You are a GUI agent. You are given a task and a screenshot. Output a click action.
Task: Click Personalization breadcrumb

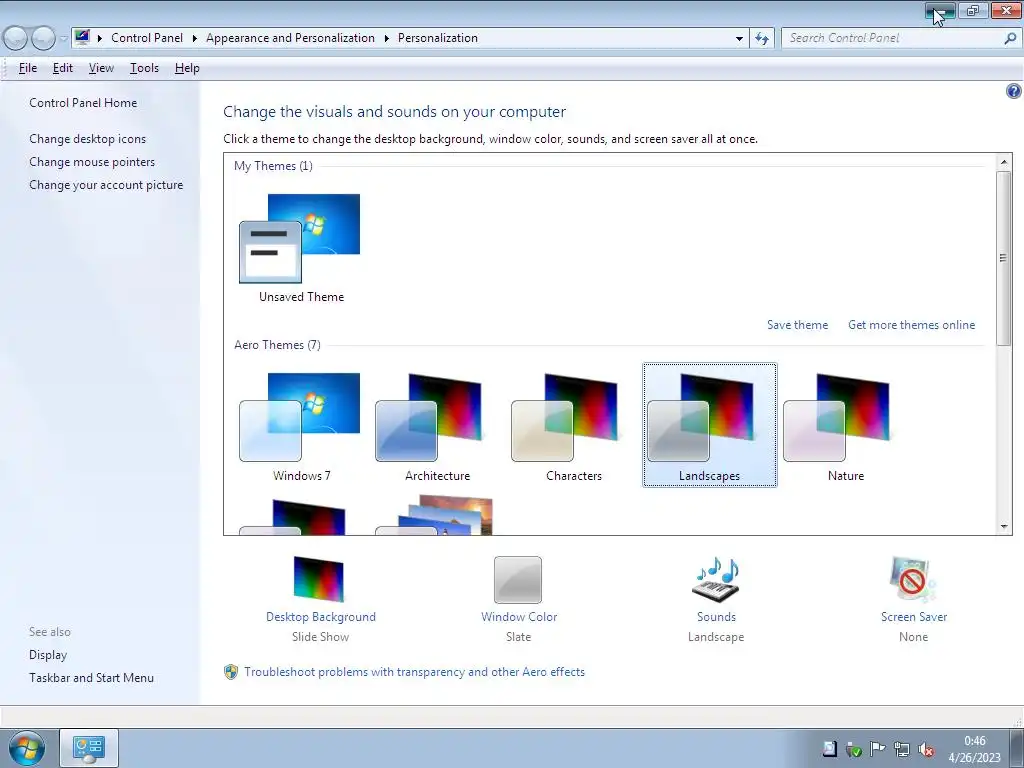click(438, 38)
